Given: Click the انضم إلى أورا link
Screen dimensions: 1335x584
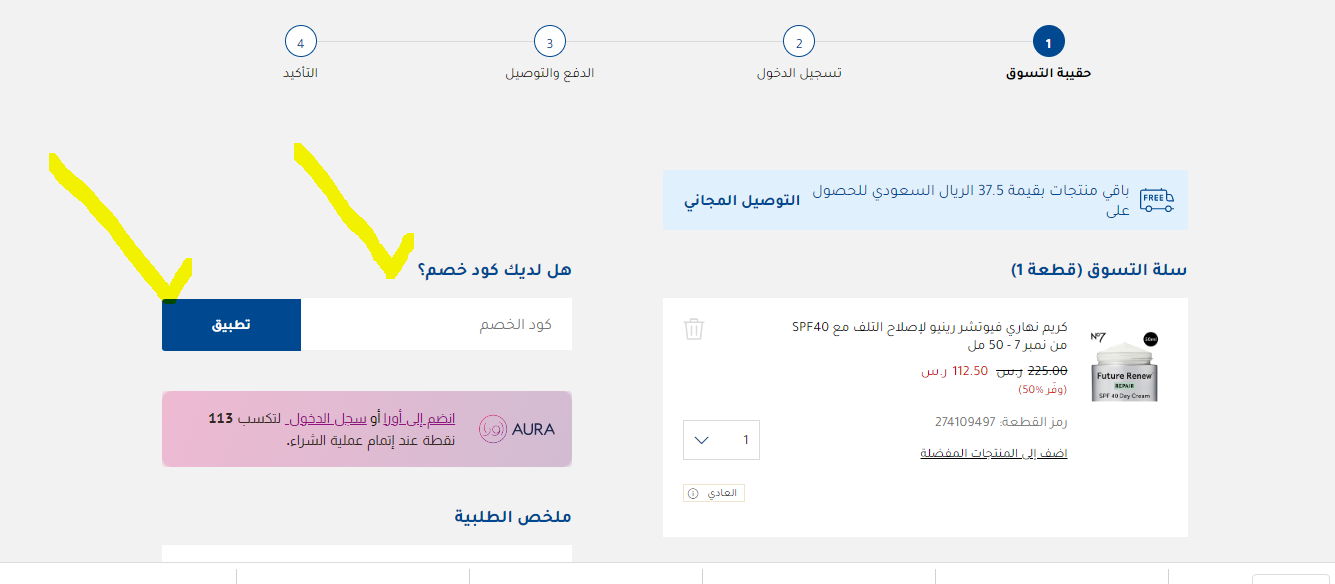Looking at the screenshot, I should click(420, 418).
